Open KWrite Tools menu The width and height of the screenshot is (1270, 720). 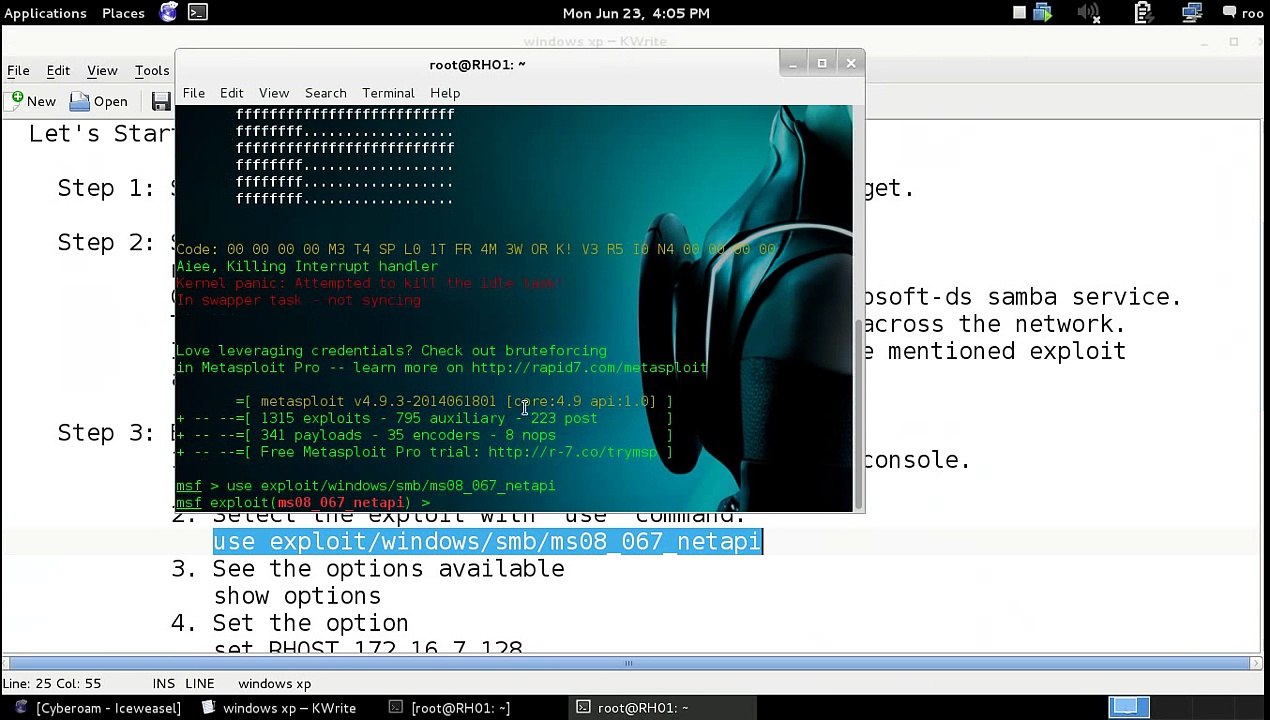(x=152, y=71)
